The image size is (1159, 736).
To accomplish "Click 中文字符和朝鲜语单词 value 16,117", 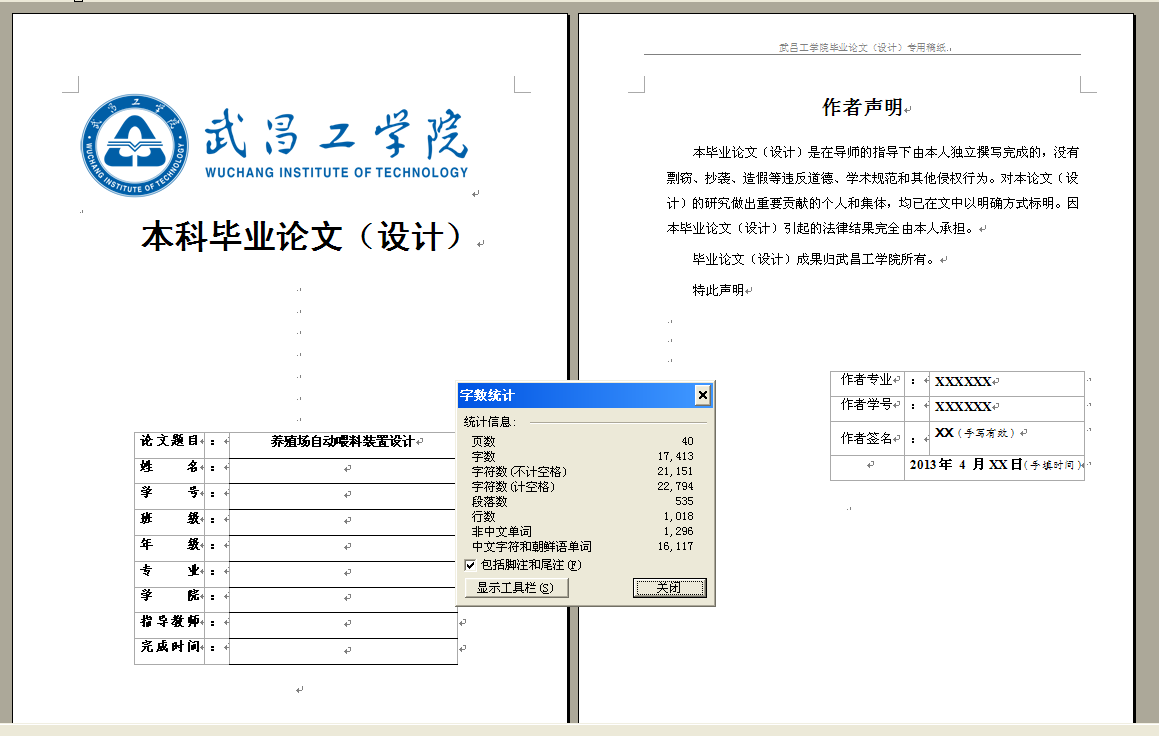I will 676,546.
